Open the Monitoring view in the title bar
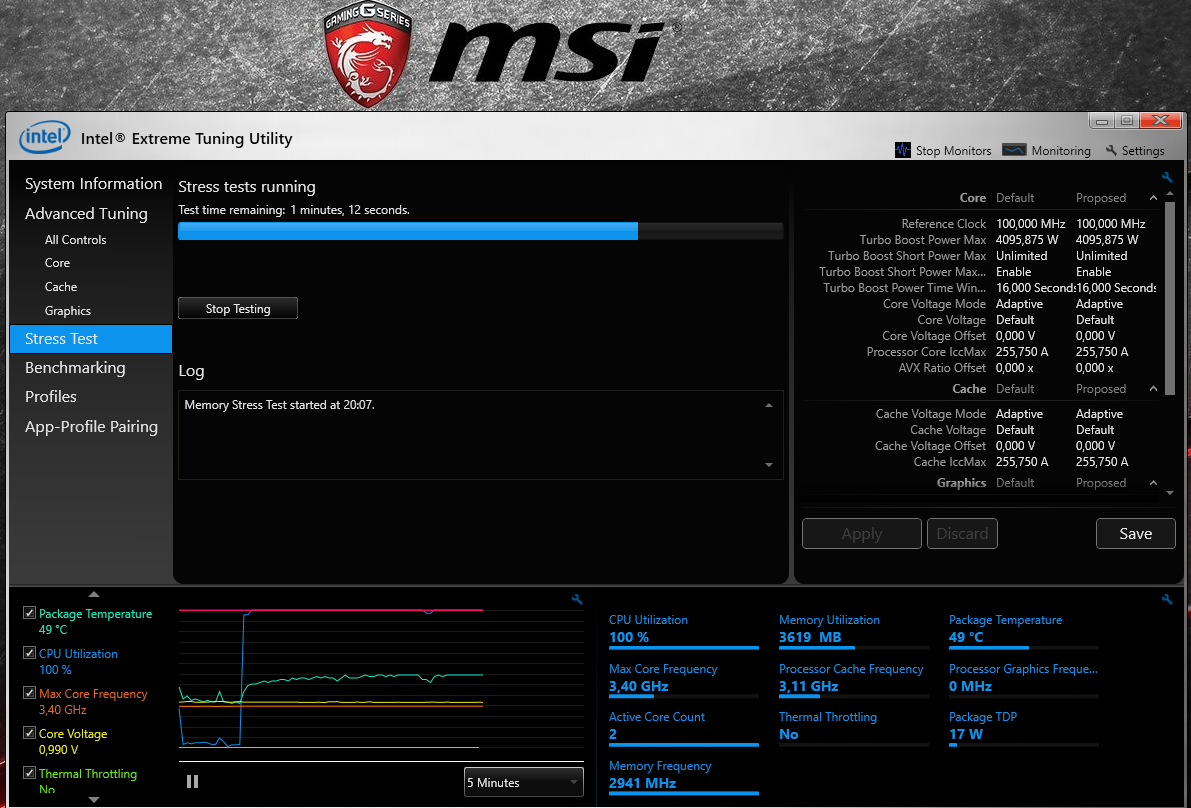 click(1046, 150)
